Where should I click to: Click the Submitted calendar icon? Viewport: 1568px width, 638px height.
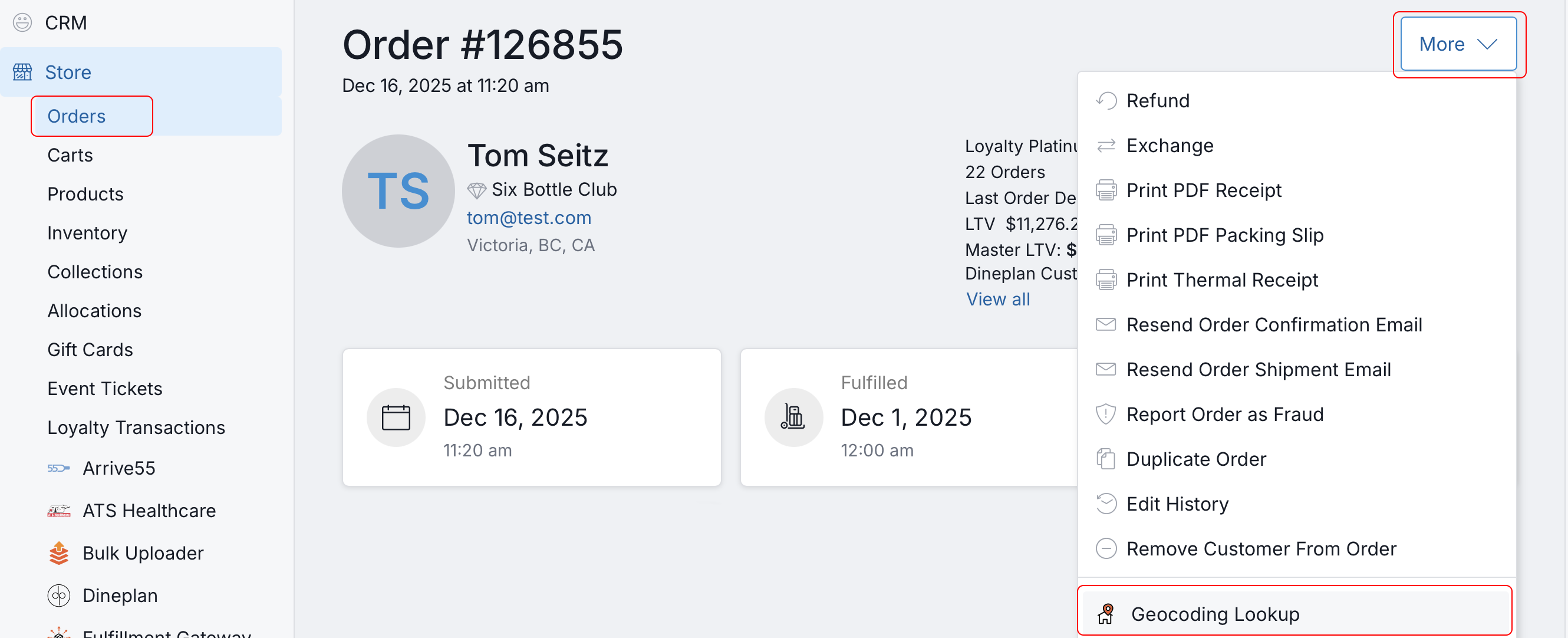click(x=396, y=417)
